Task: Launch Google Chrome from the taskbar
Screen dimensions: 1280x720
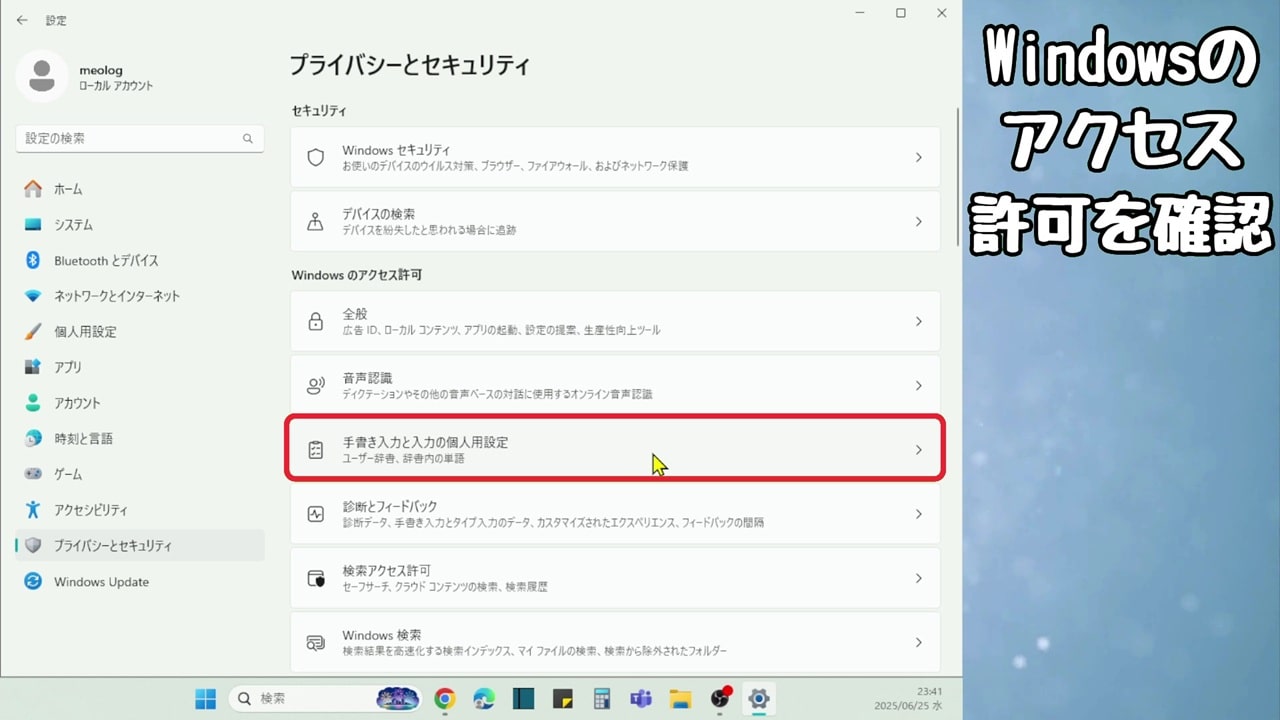Action: (x=445, y=699)
